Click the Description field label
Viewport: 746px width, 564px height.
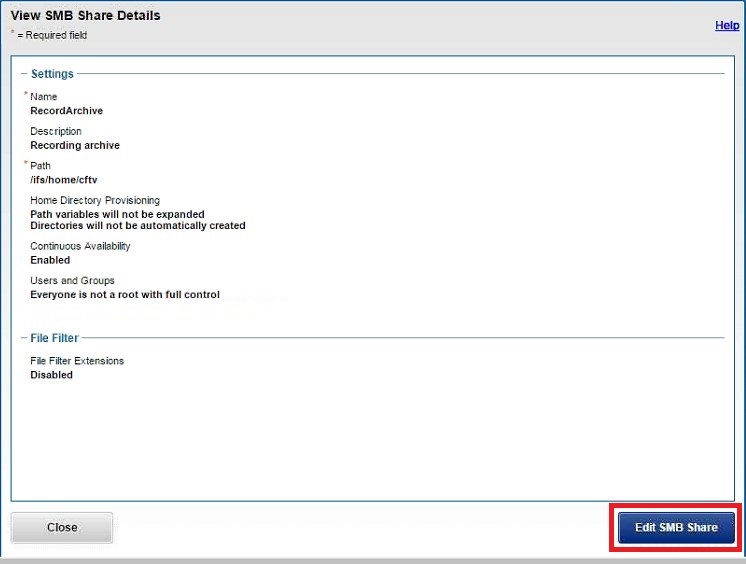56,131
